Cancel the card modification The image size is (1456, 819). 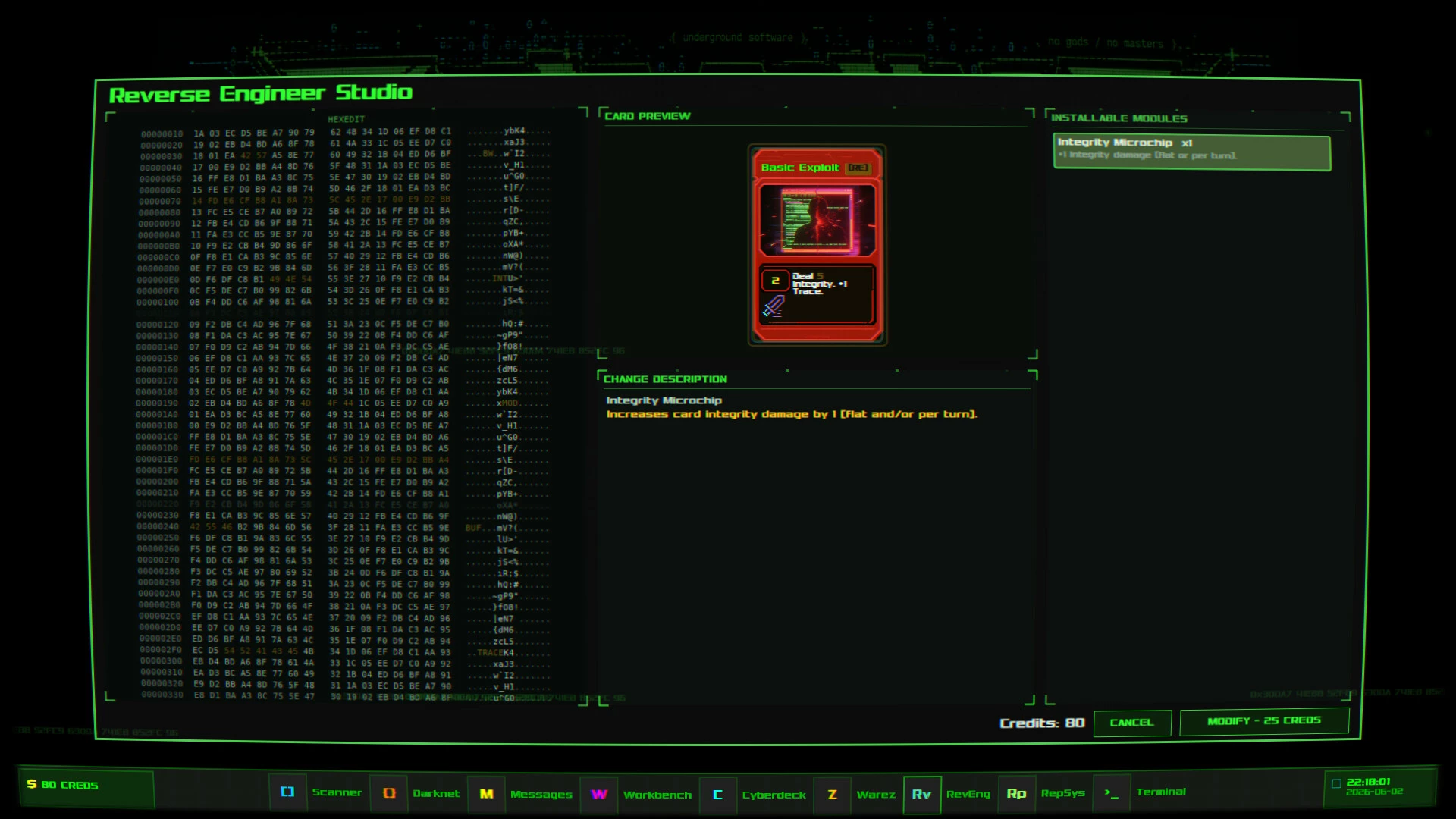pos(1132,723)
